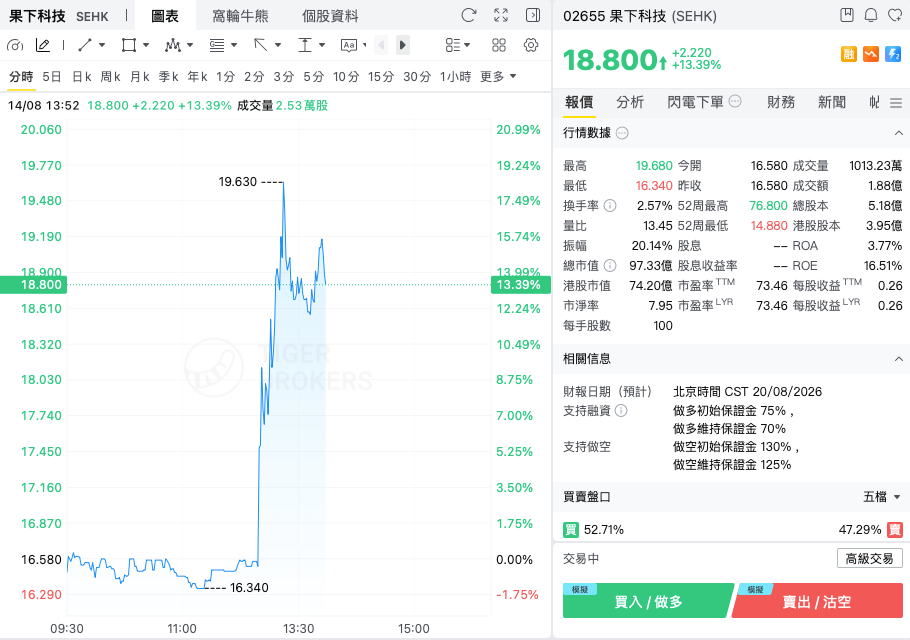Screen dimensions: 910x640
Task: Open wave pattern tool dropdown arrow
Action: pos(190,45)
